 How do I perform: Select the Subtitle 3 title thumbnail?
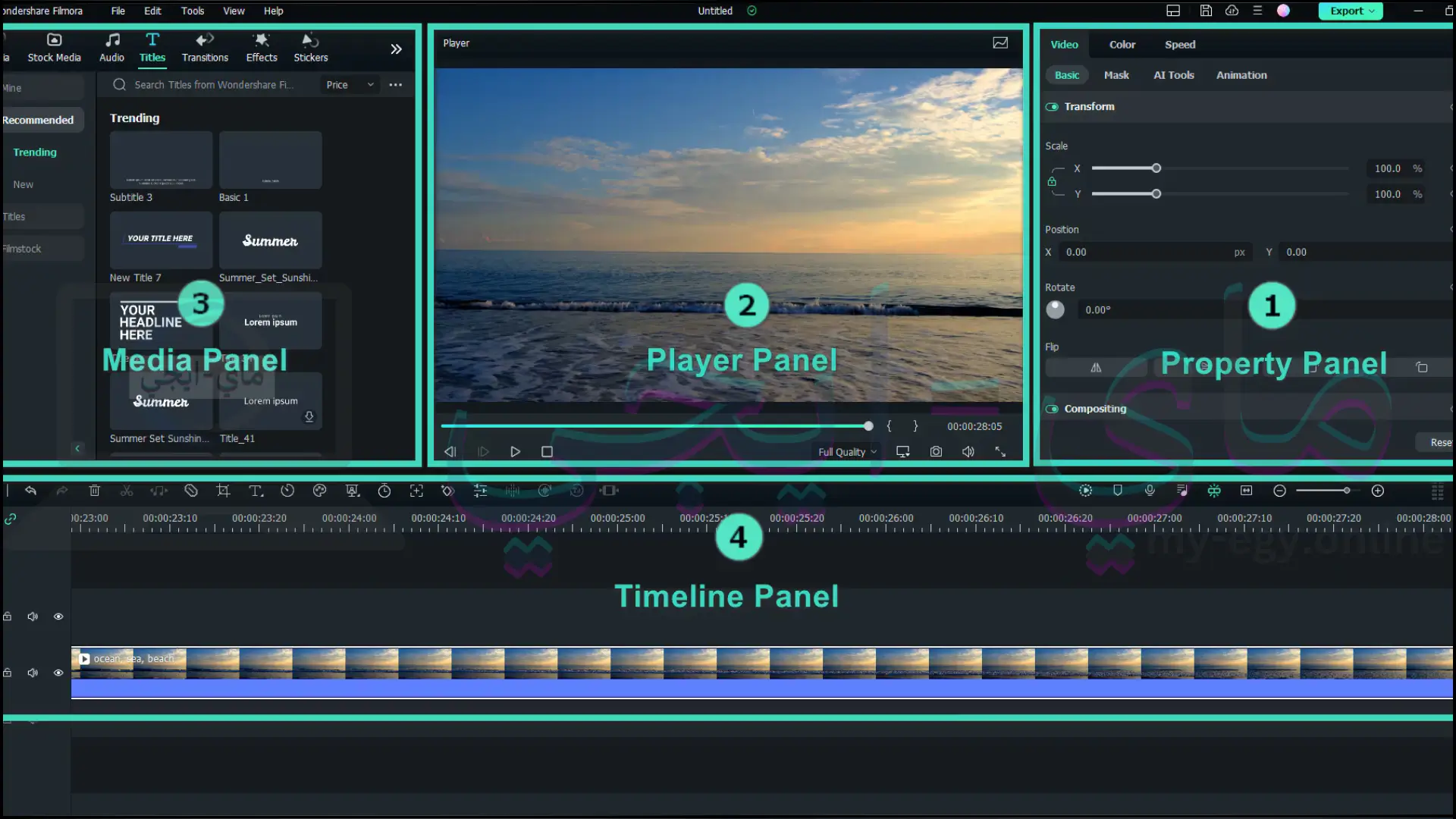point(161,160)
